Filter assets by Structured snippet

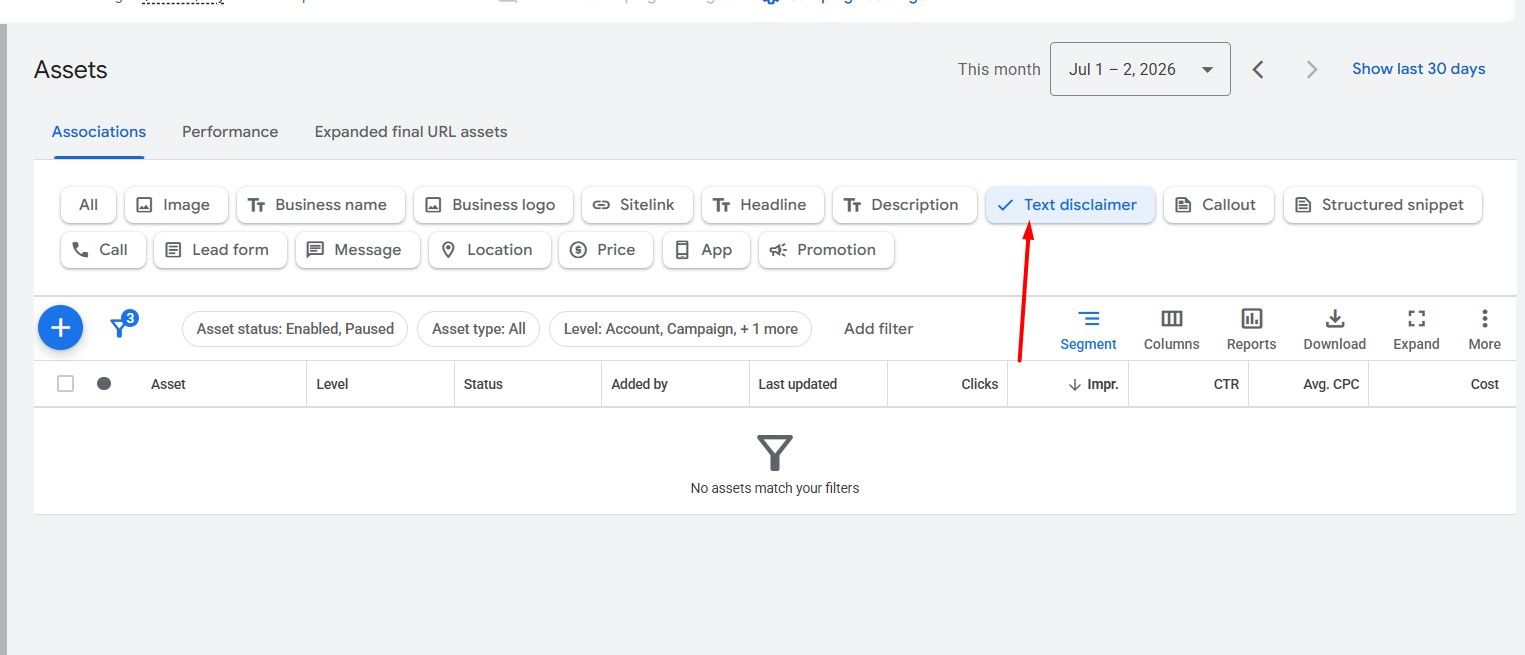click(1382, 205)
